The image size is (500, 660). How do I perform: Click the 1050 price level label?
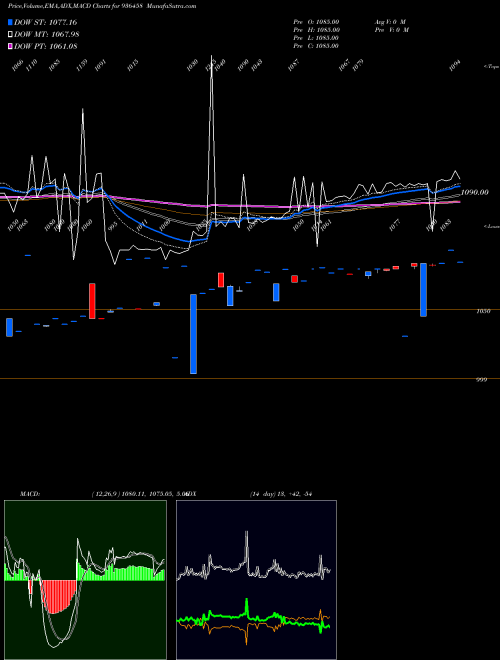click(x=483, y=311)
